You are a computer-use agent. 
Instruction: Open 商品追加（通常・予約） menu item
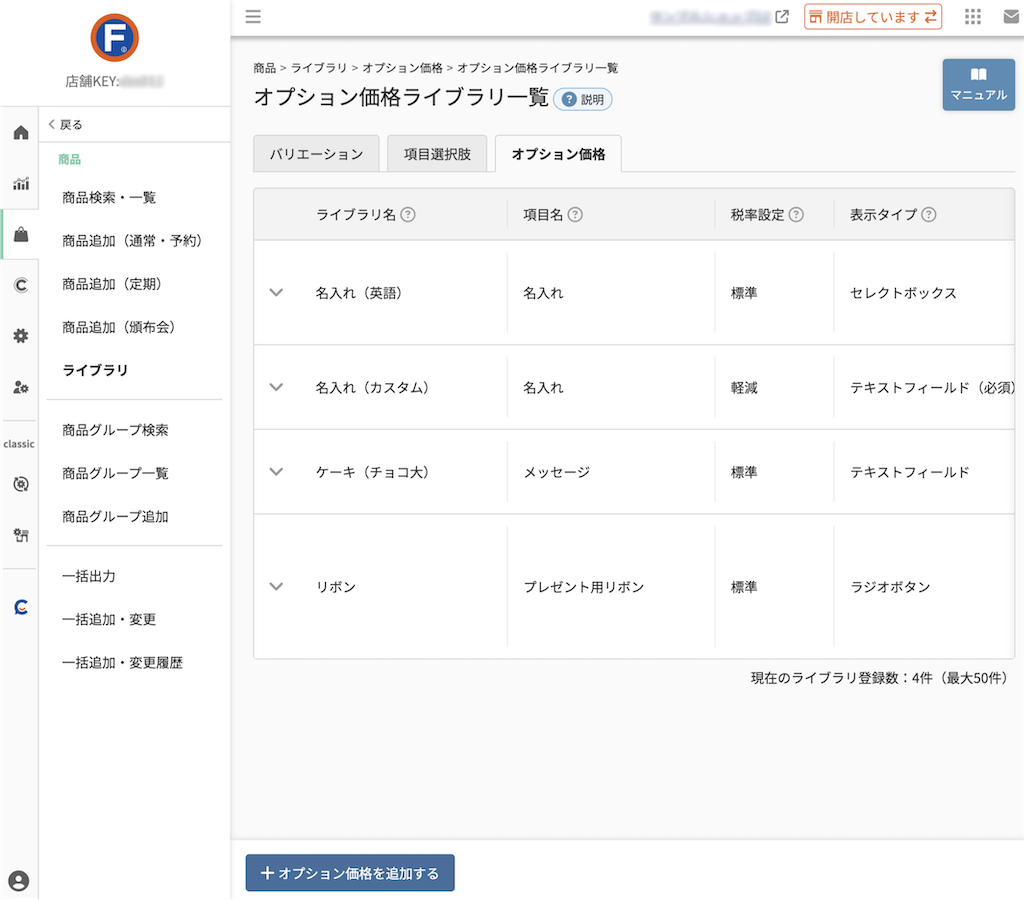[132, 241]
